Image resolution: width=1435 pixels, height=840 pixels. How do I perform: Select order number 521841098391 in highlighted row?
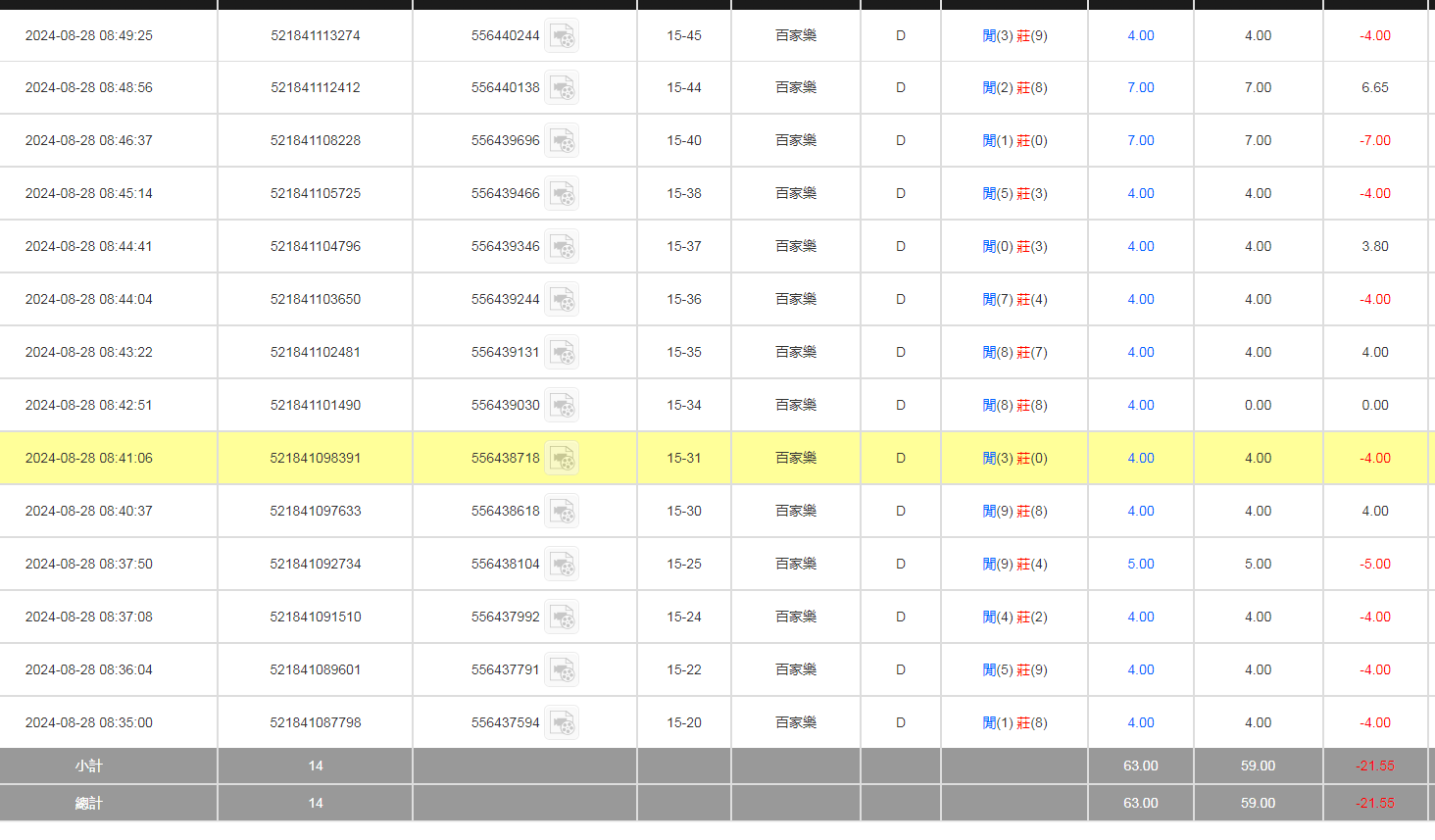316,458
